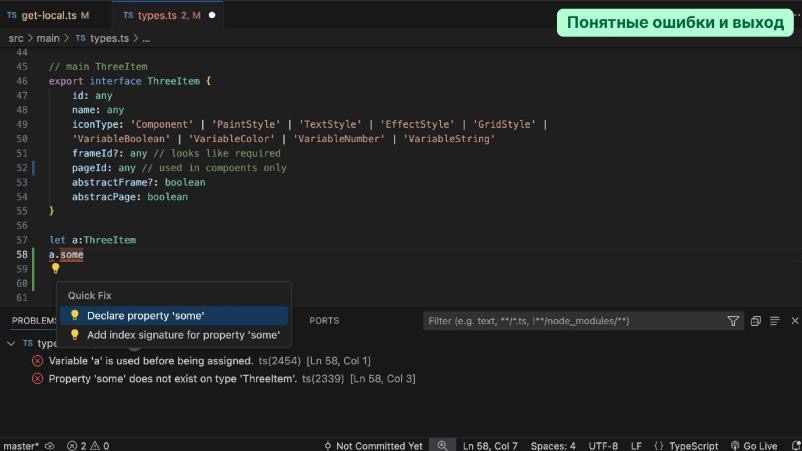Open the Problems panel tab

[34, 321]
